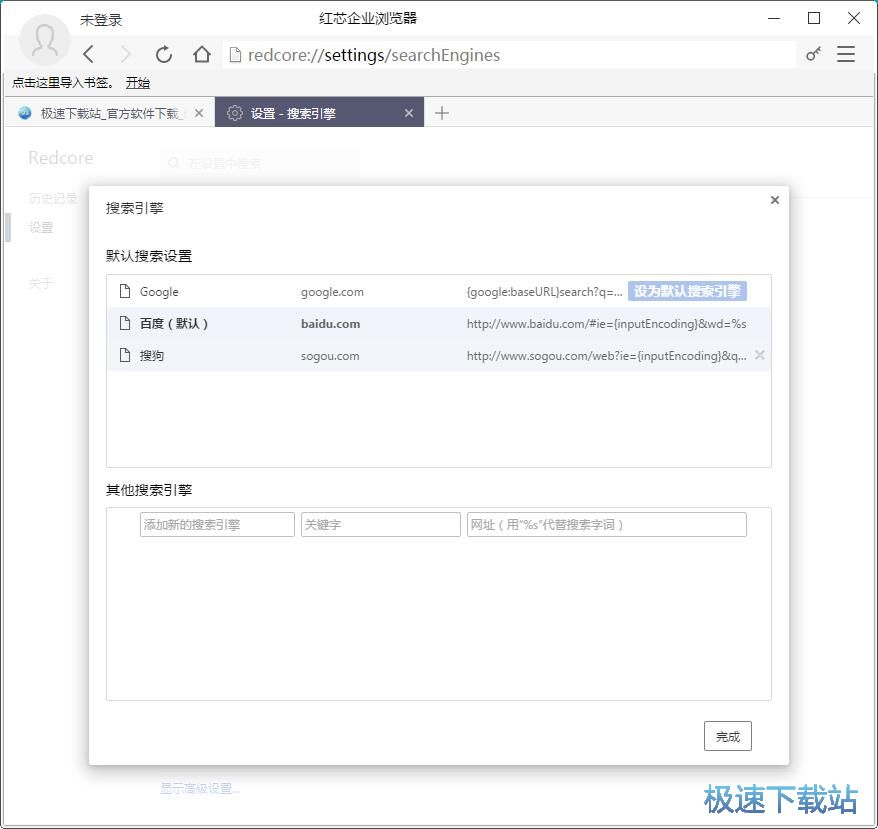878x829 pixels.
Task: Reload the page with refresh icon
Action: 164,55
